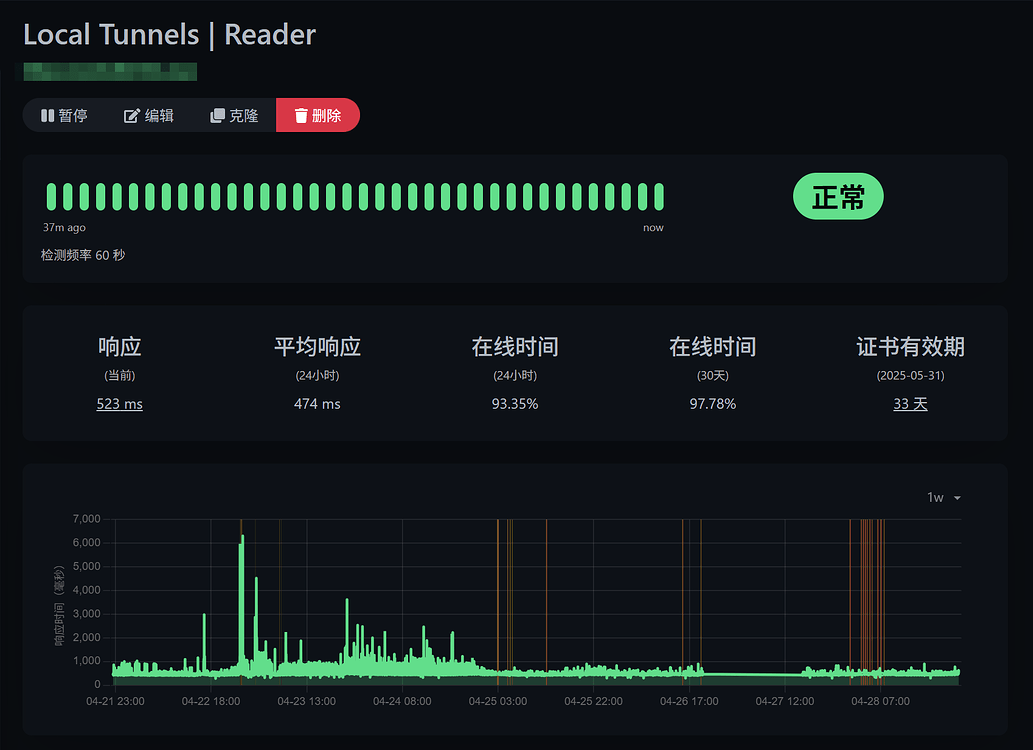Open the editor via the 编辑 label
This screenshot has height=750, width=1033.
click(x=159, y=116)
